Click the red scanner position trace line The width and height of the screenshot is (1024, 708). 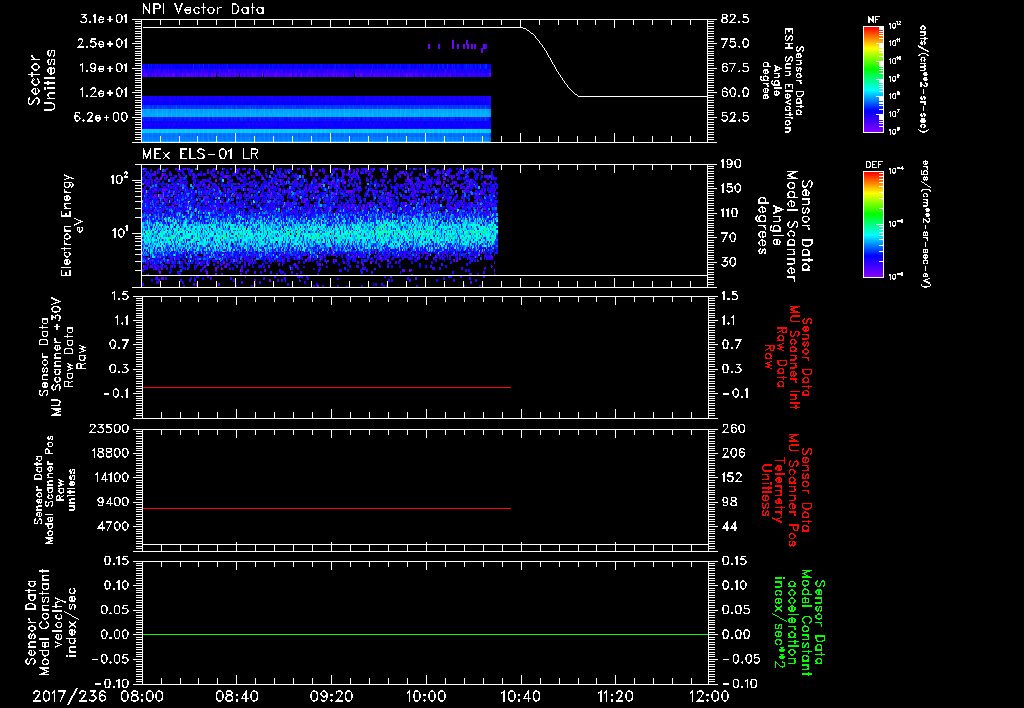tap(326, 508)
